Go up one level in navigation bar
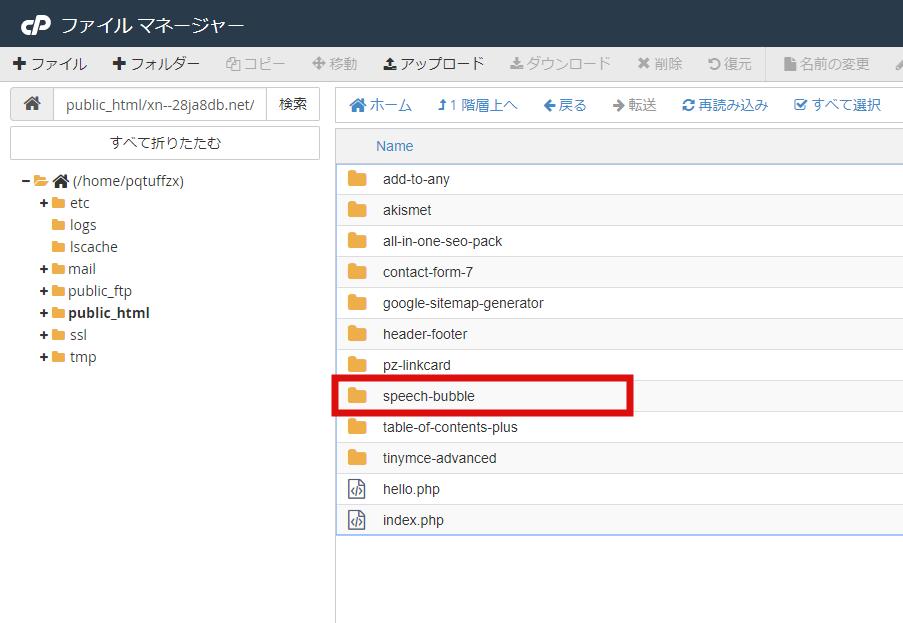The width and height of the screenshot is (903, 623). [477, 105]
